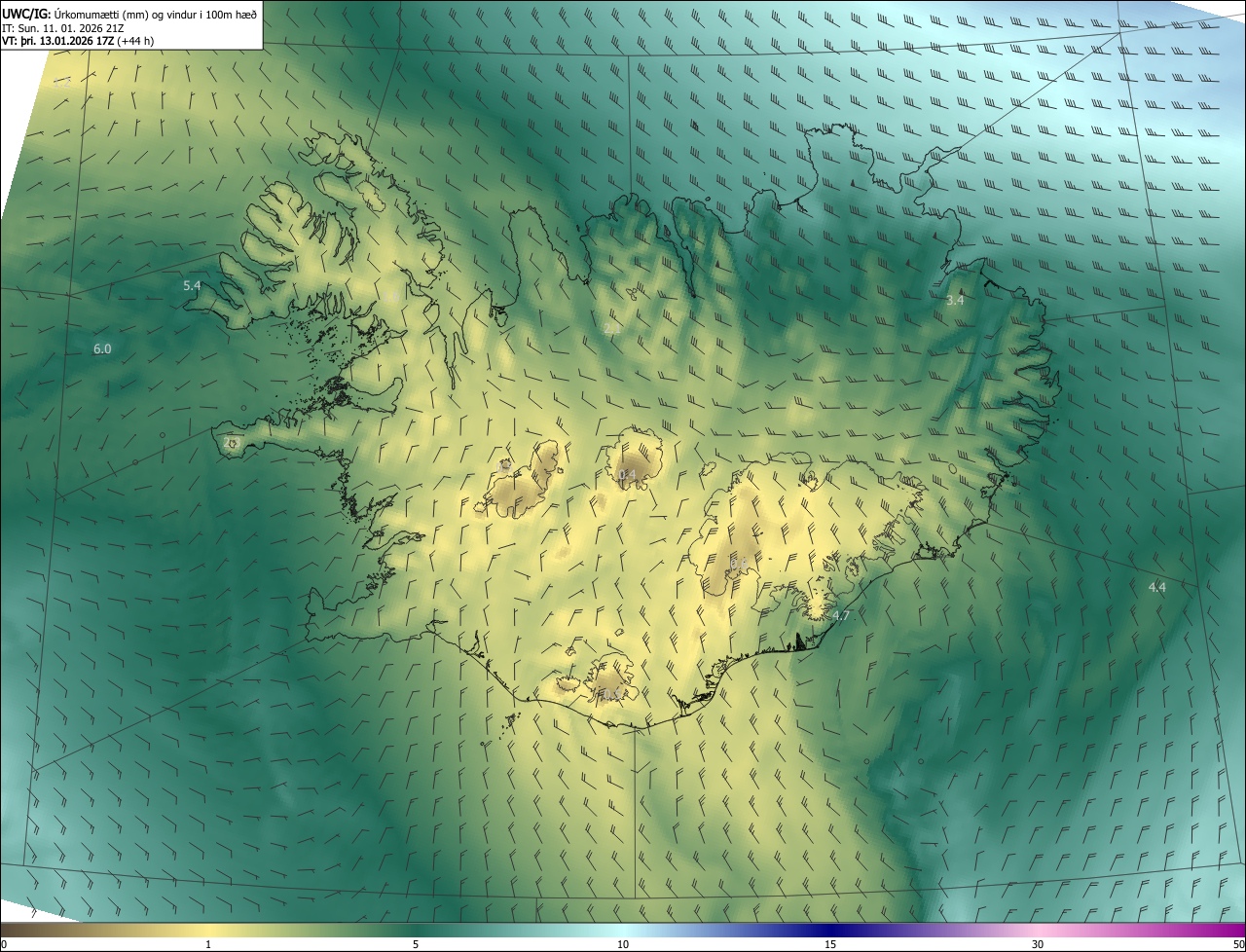
Task: Click the "6.0" value west of Iceland
Action: [x=102, y=348]
